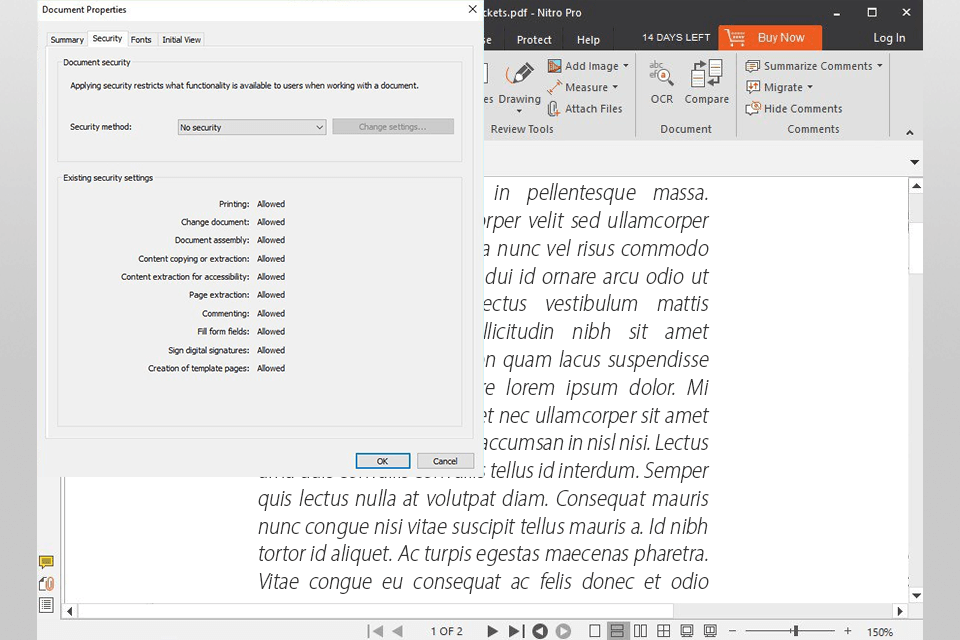
Task: Open the Protect ribbon tab
Action: tap(534, 40)
